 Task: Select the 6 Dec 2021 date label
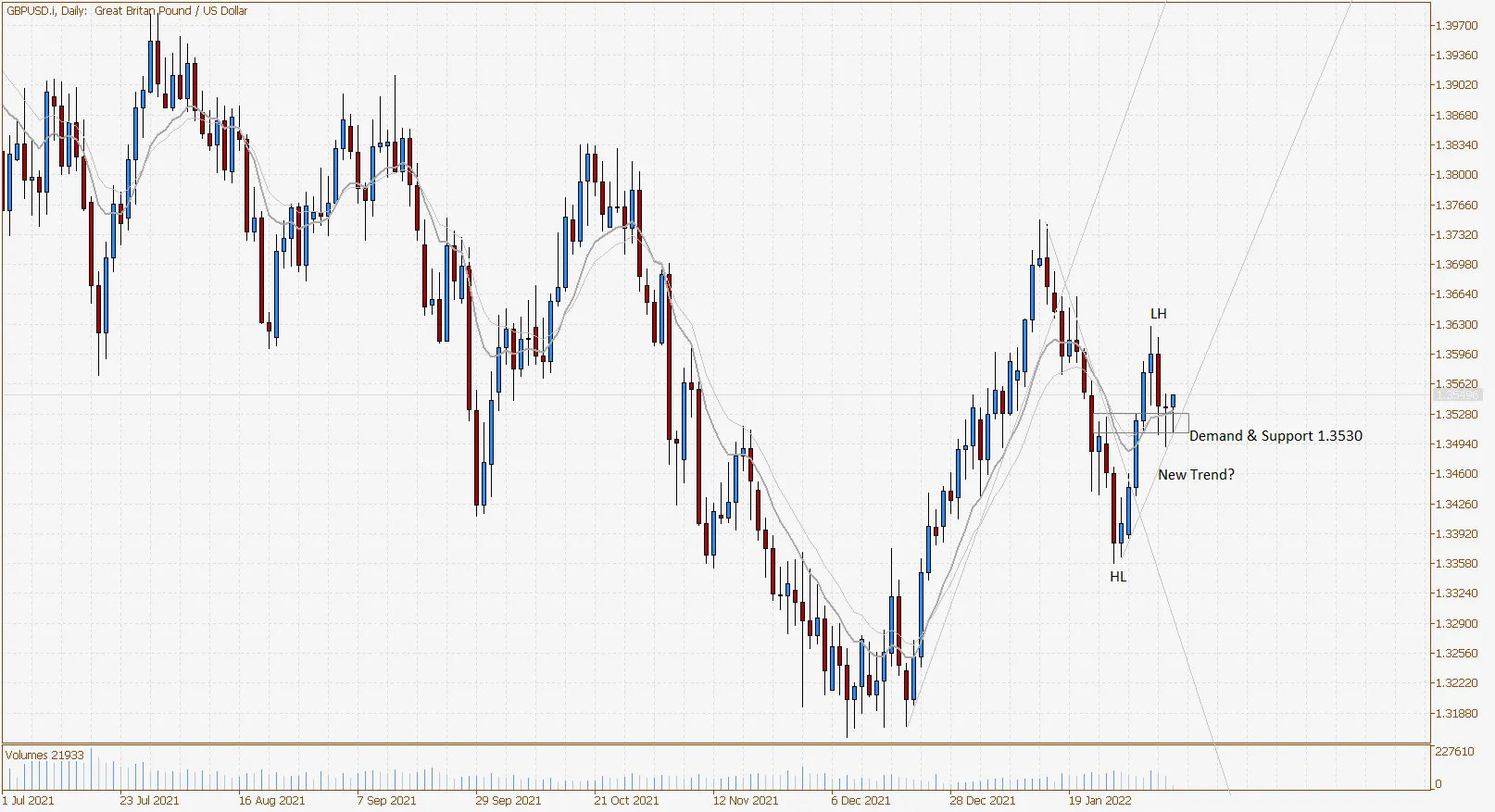861,801
